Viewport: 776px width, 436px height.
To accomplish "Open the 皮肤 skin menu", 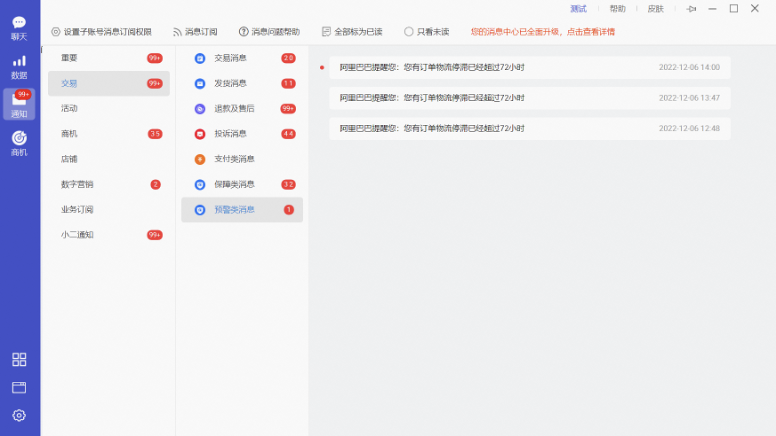I will point(655,9).
